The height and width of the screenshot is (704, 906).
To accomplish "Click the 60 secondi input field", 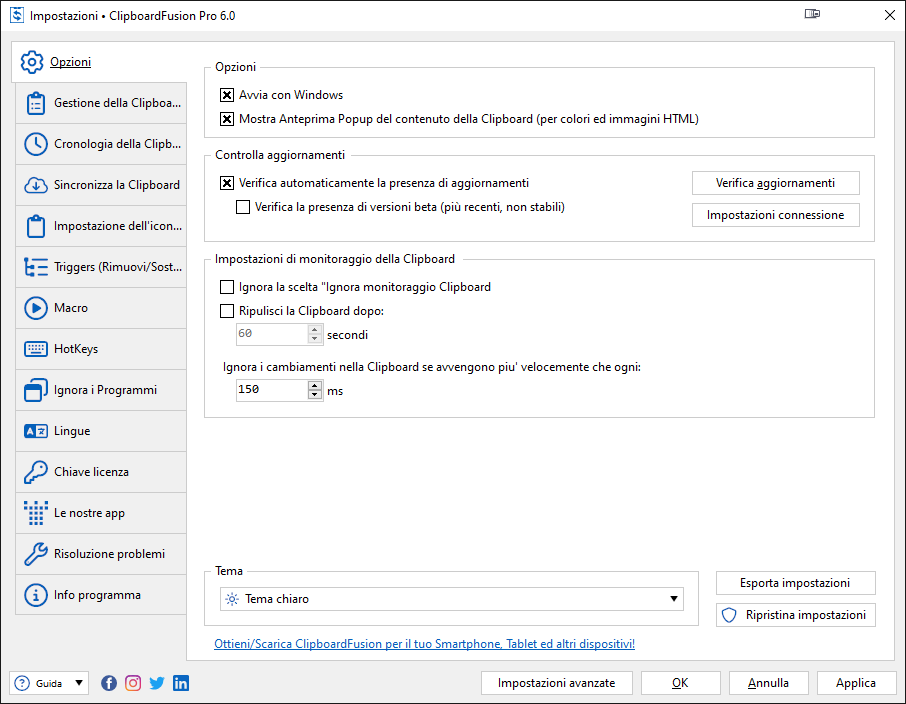I will pos(272,334).
